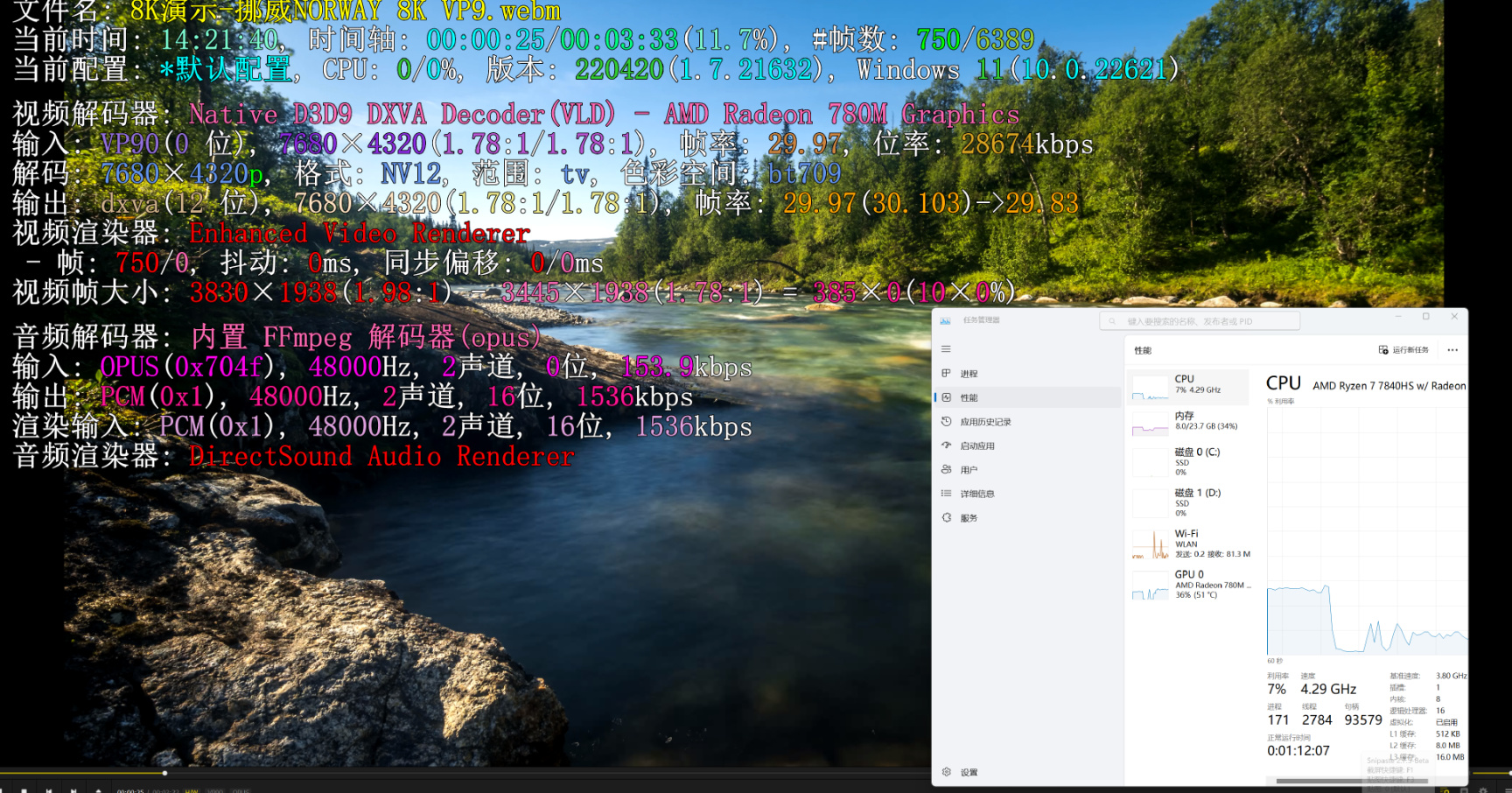Maximize the Task Manager window
The height and width of the screenshot is (793, 1512).
pos(1425,317)
